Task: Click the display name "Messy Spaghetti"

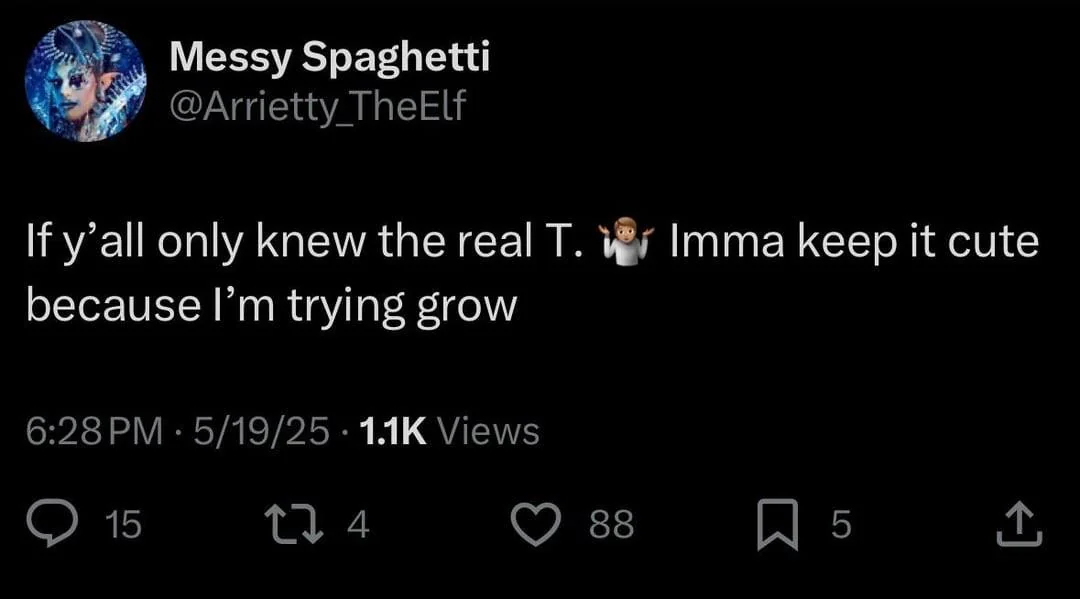Action: pyautogui.click(x=329, y=58)
